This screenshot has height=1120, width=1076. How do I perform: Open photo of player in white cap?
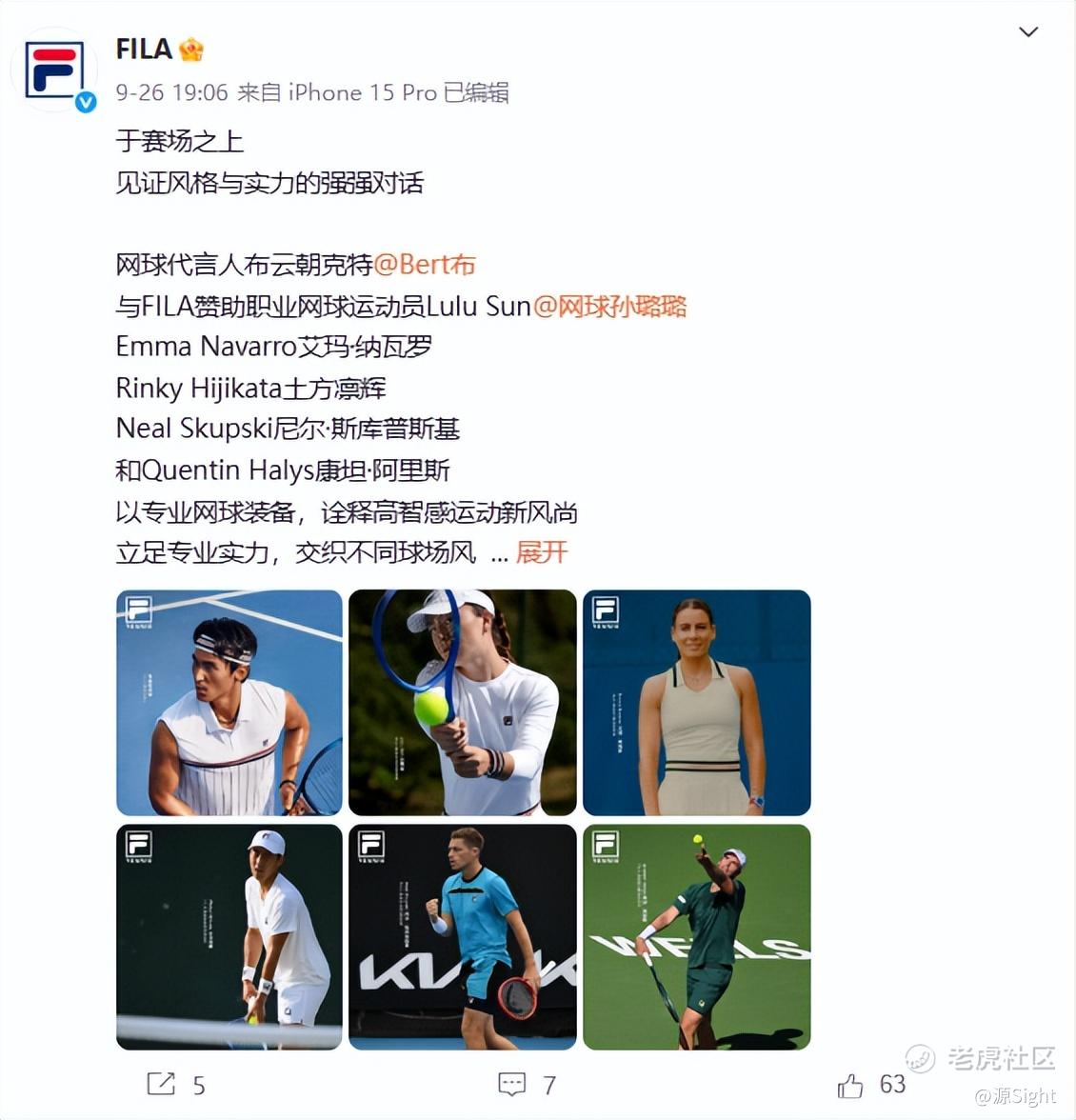point(229,937)
